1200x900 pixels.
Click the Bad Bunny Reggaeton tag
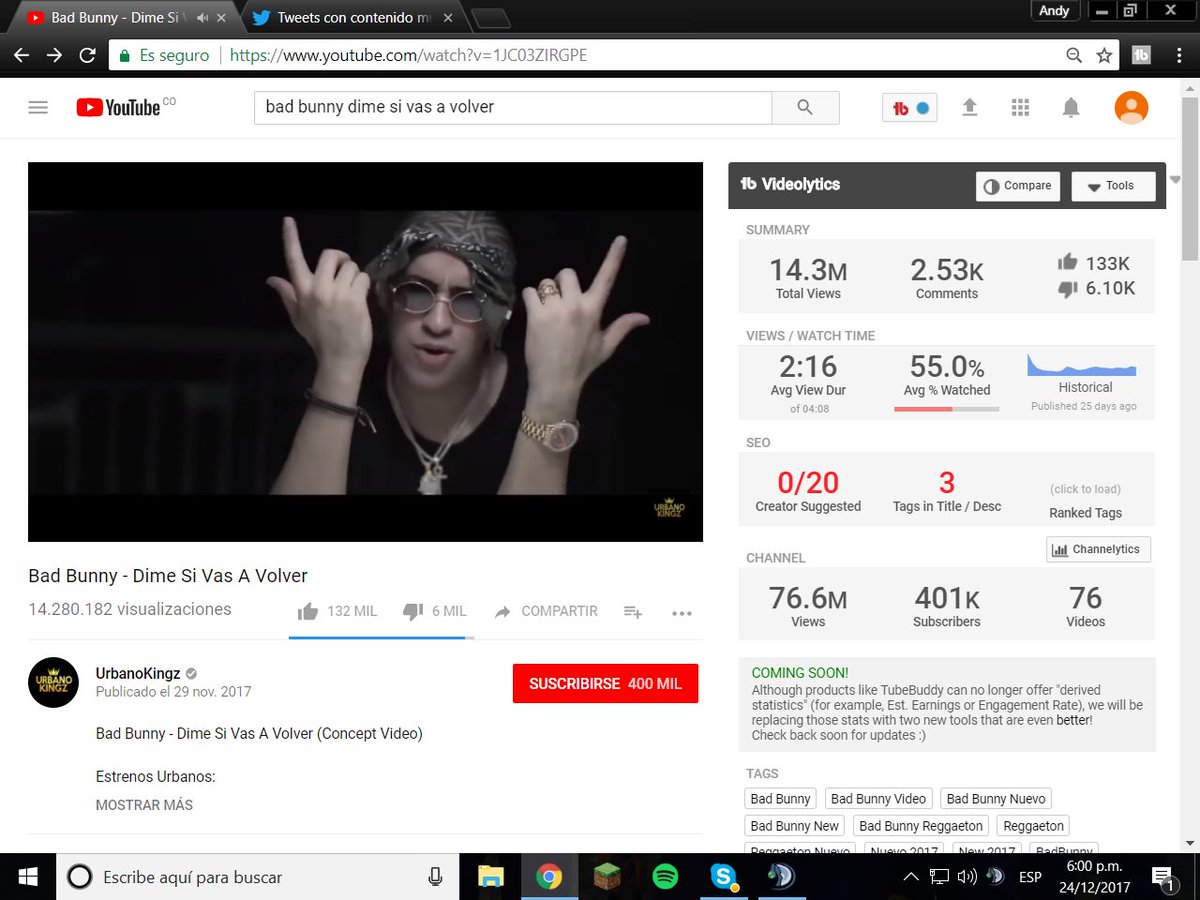point(921,826)
